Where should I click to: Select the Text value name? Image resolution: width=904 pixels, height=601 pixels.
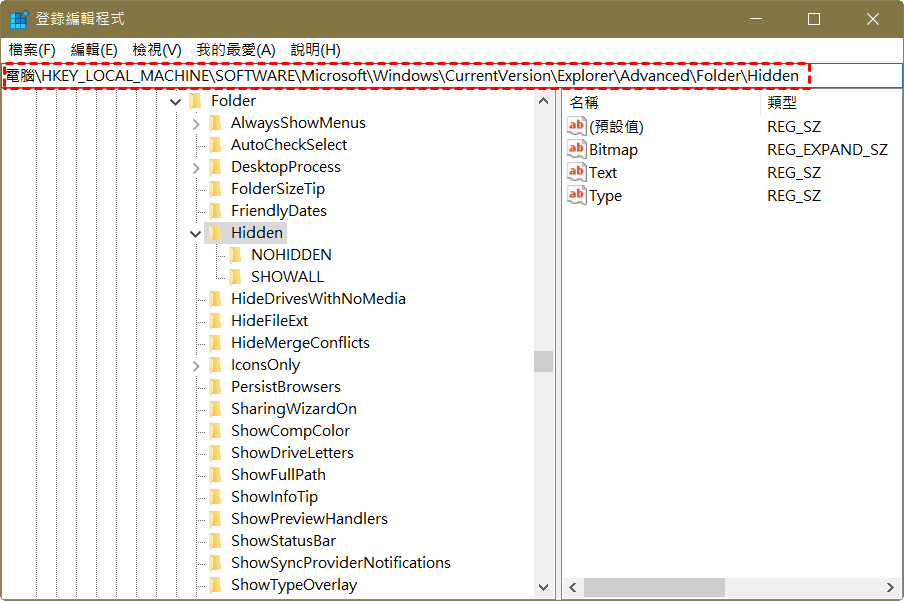(x=603, y=173)
